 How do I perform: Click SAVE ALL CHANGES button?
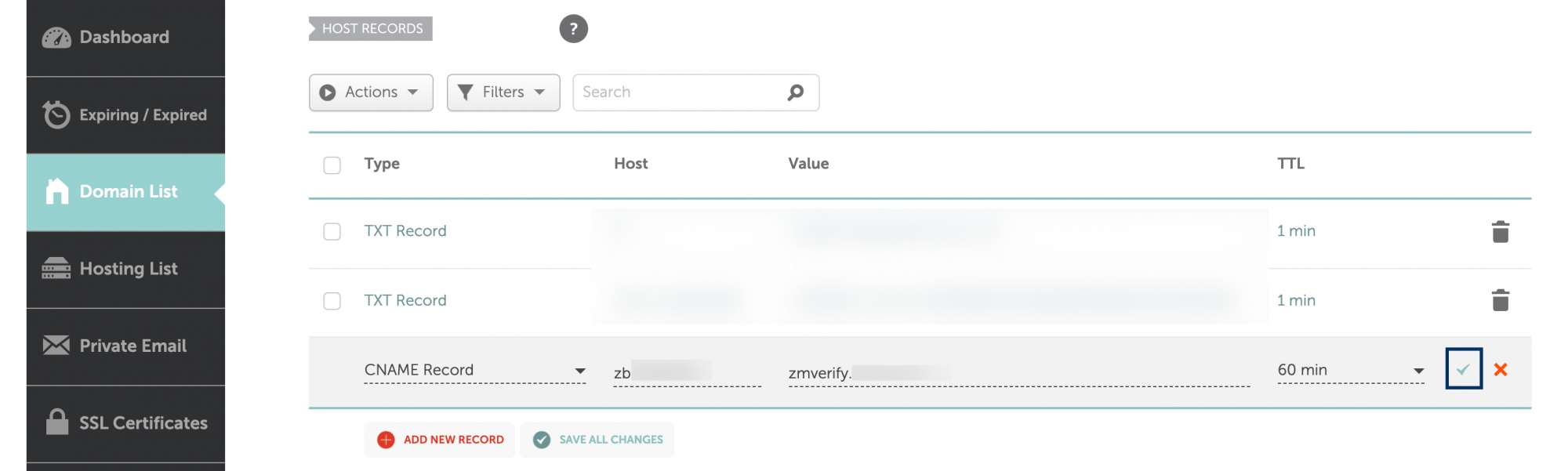[597, 440]
